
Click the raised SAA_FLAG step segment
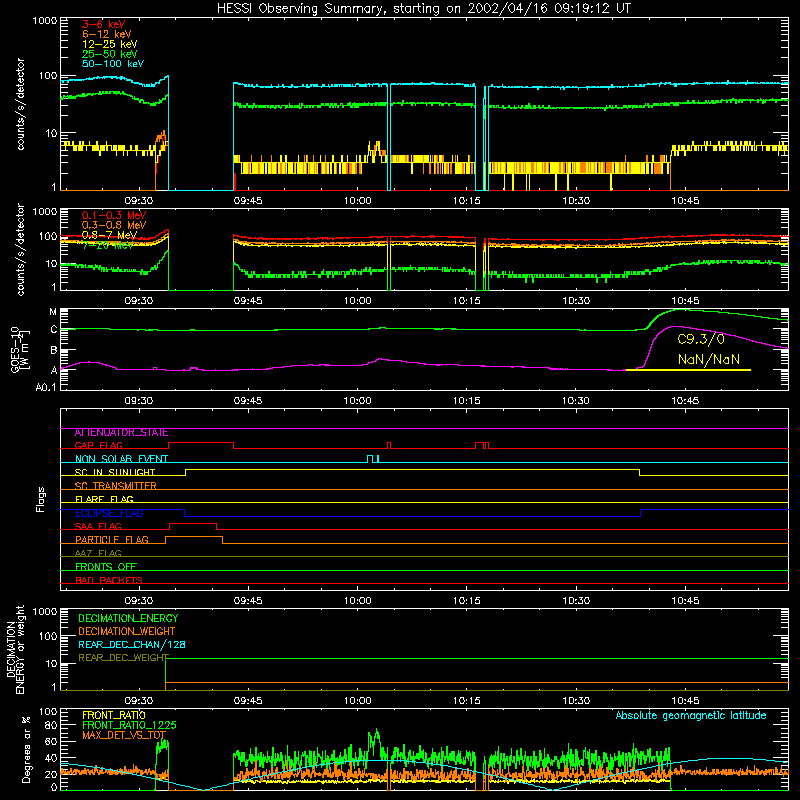tap(193, 523)
